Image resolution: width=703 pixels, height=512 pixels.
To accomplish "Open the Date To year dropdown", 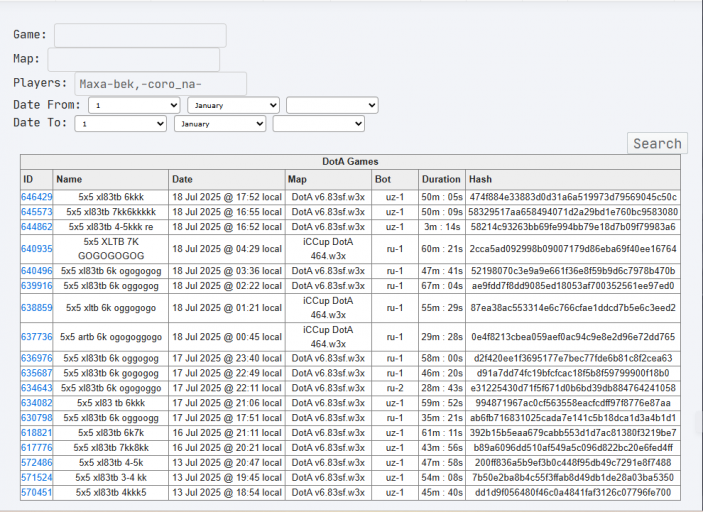I will (x=319, y=124).
